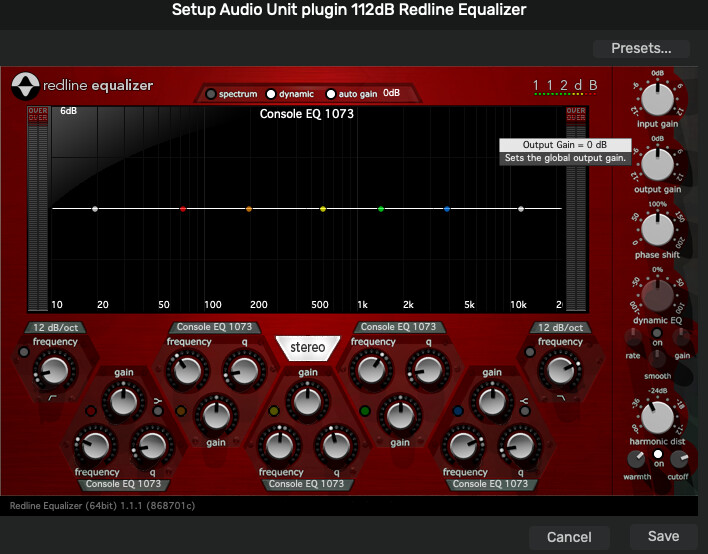The image size is (708, 554).
Task: Select the red EQ band node
Action: pos(183,209)
